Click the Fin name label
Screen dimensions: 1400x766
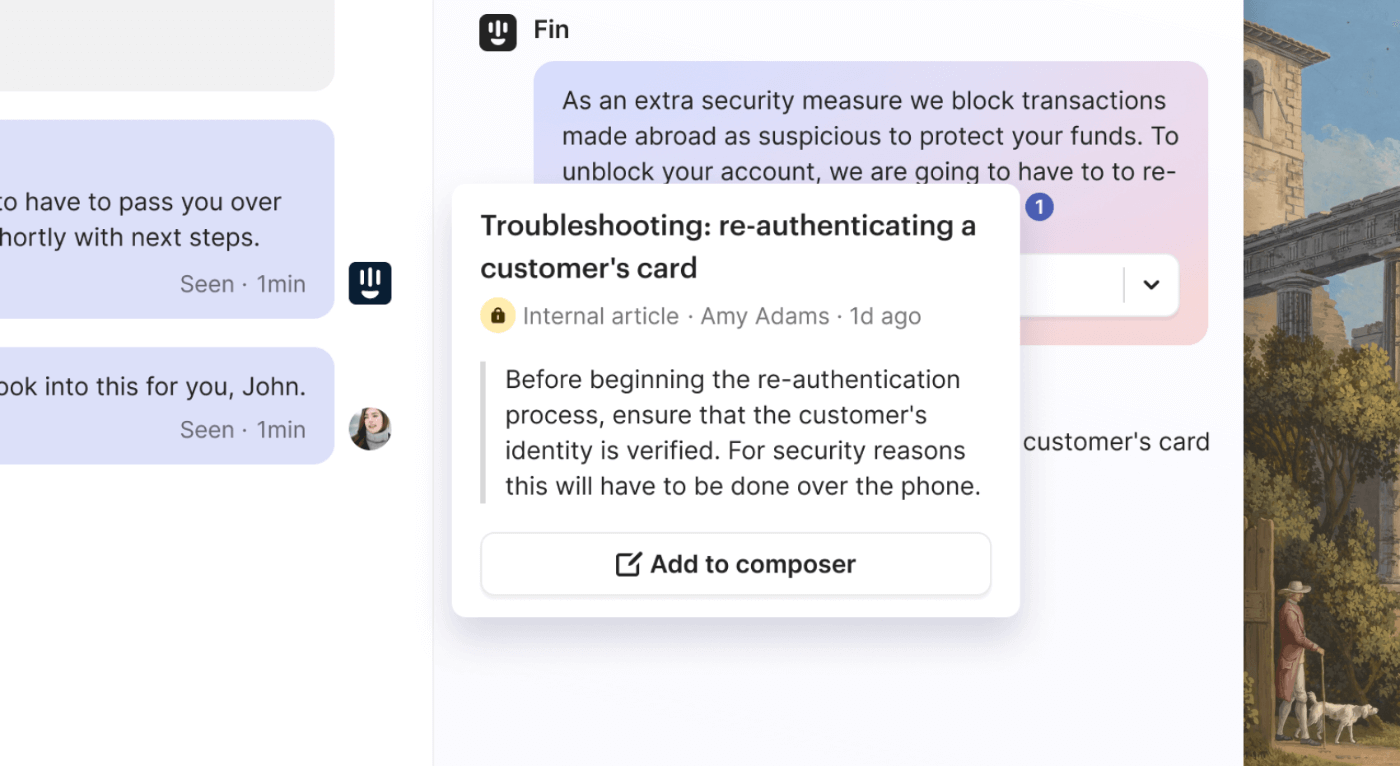click(551, 30)
